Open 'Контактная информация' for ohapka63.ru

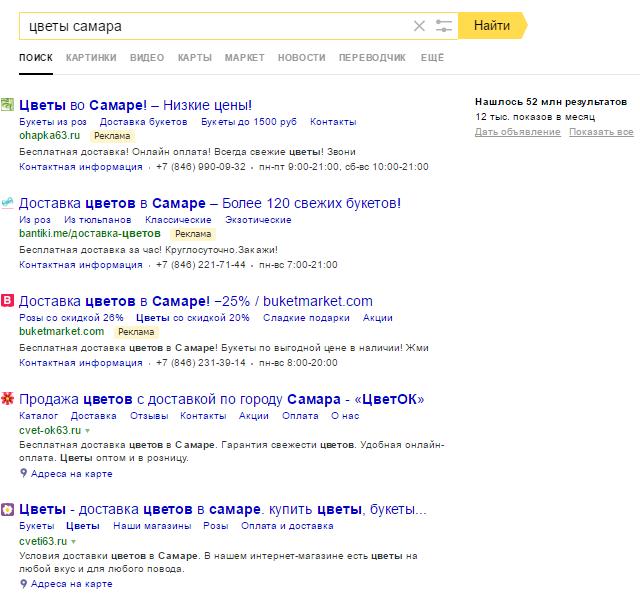pyautogui.click(x=81, y=167)
